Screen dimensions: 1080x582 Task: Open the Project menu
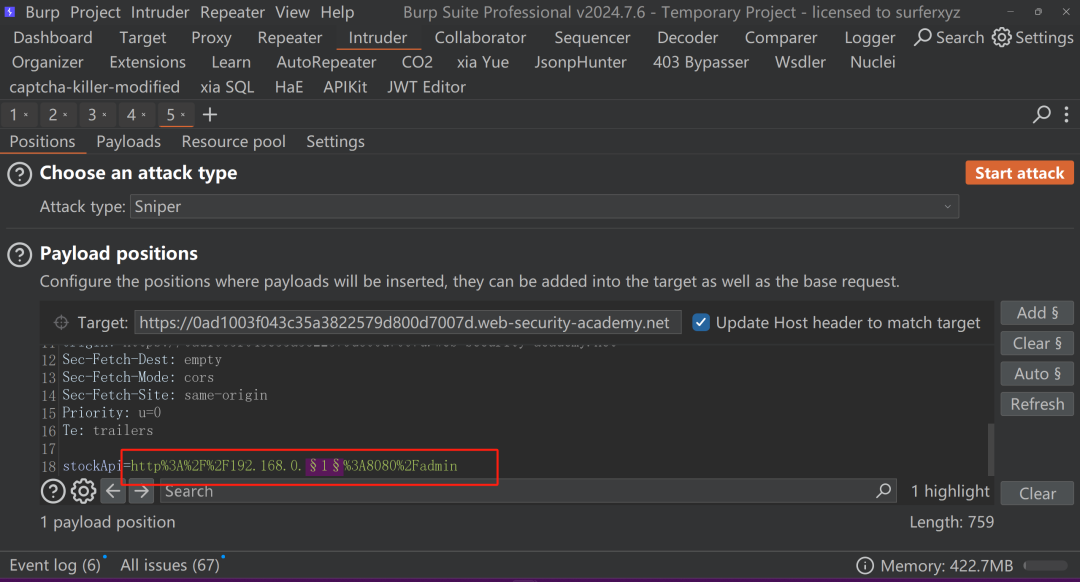click(95, 12)
